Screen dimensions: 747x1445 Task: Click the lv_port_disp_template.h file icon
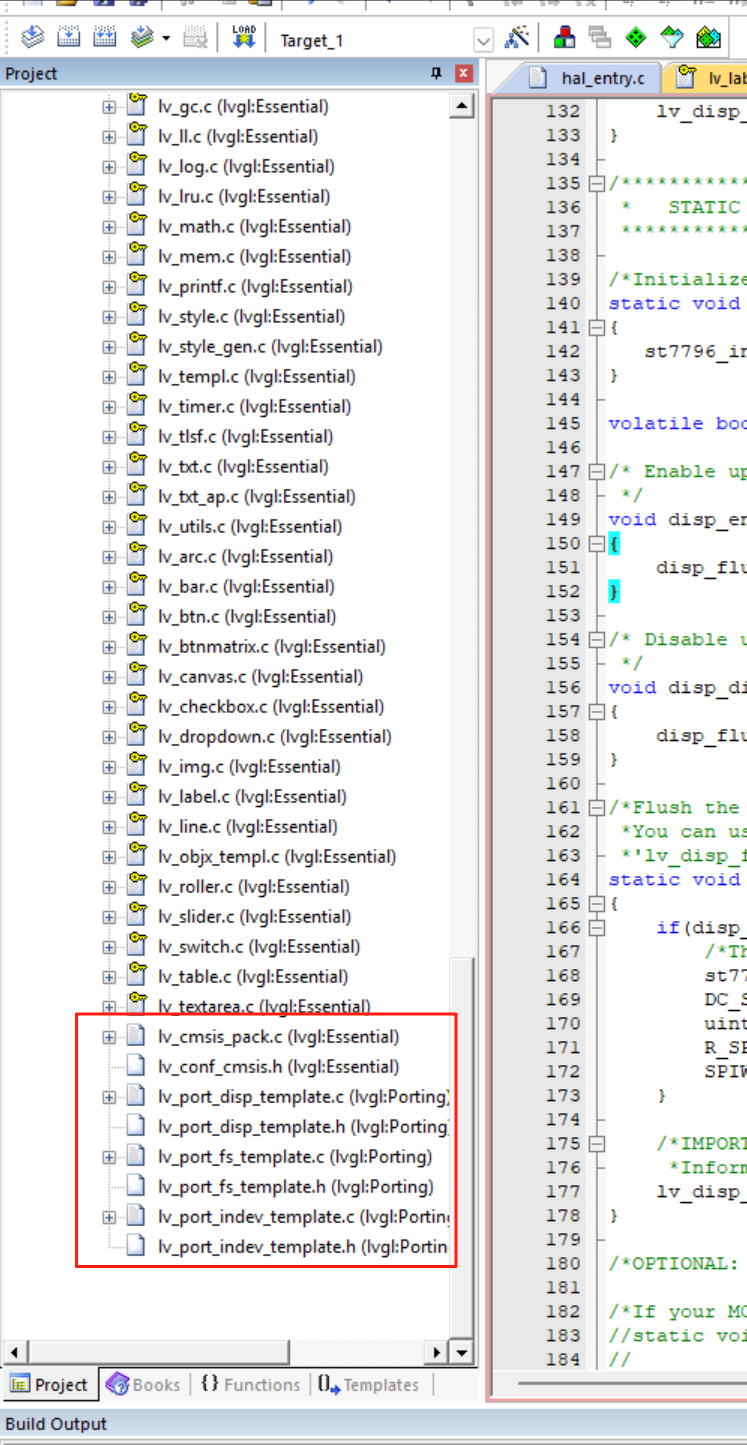click(136, 1126)
